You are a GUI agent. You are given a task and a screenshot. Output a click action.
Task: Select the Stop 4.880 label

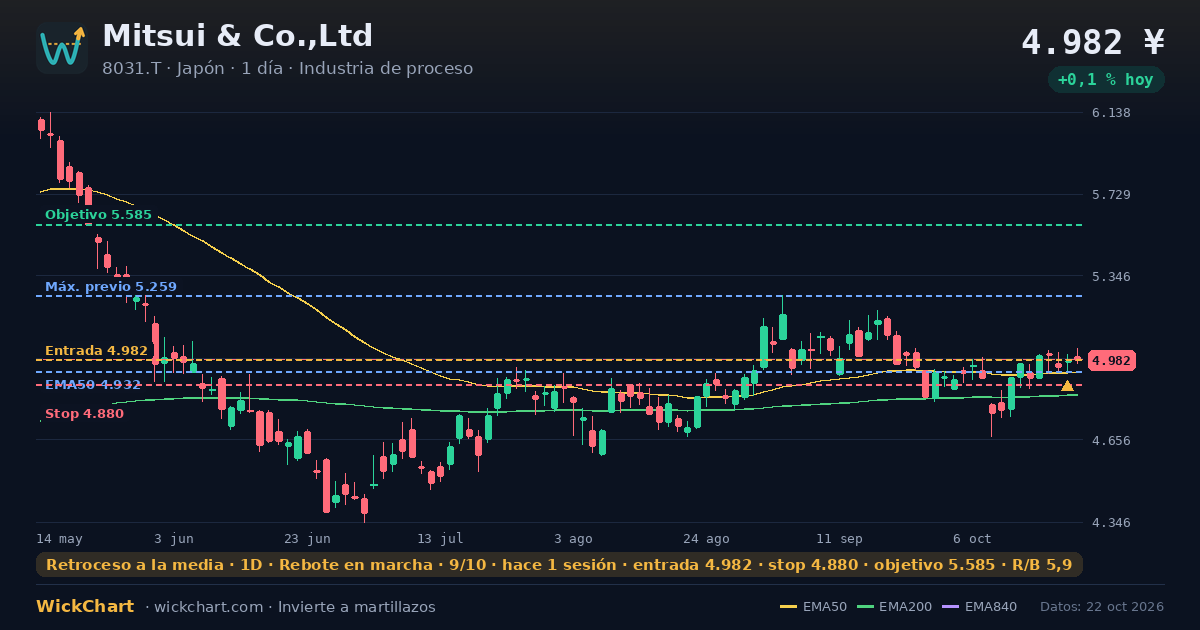pyautogui.click(x=84, y=414)
